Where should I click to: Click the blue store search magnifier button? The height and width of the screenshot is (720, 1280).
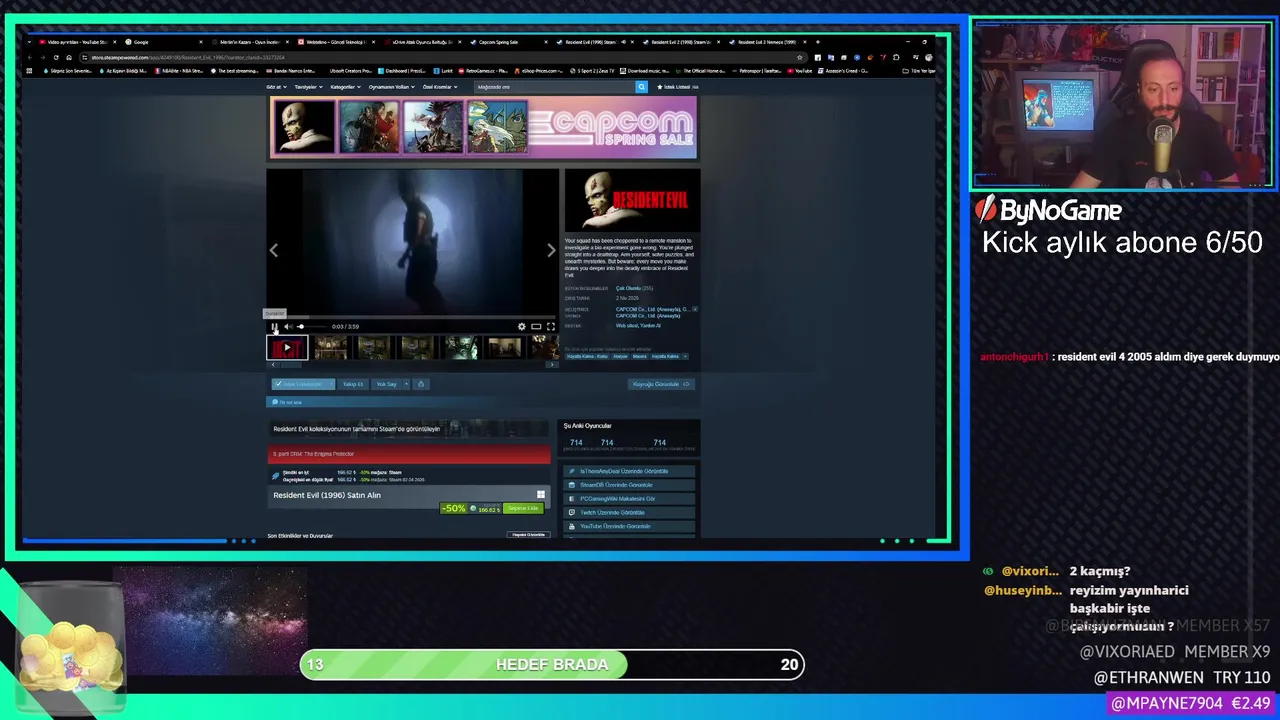click(x=642, y=87)
